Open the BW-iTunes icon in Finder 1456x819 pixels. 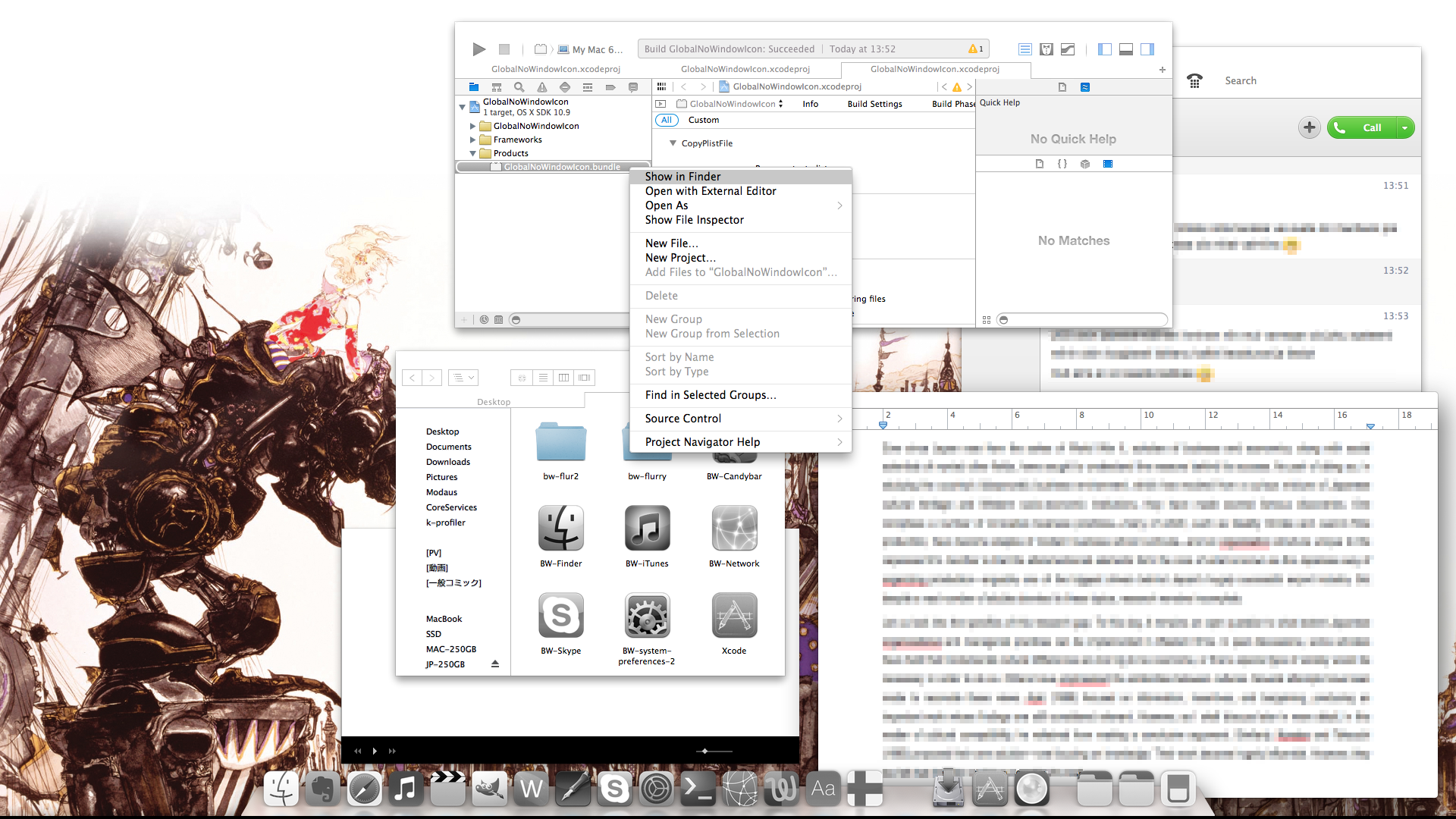tap(647, 529)
